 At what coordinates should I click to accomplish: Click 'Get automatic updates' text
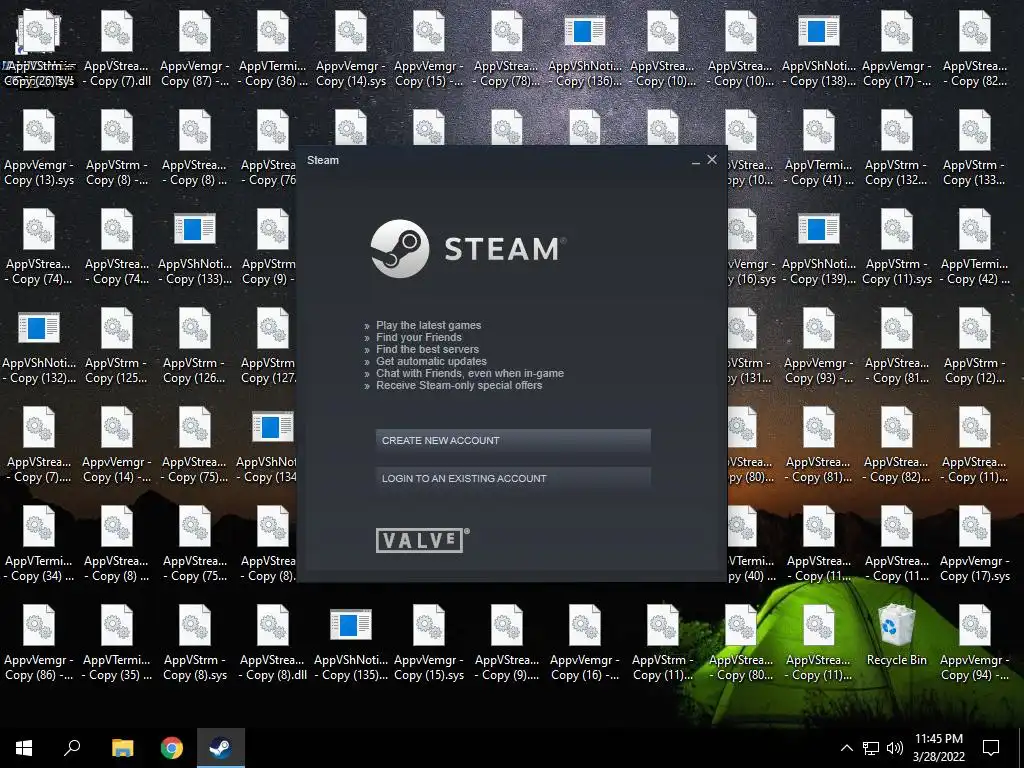click(x=431, y=361)
